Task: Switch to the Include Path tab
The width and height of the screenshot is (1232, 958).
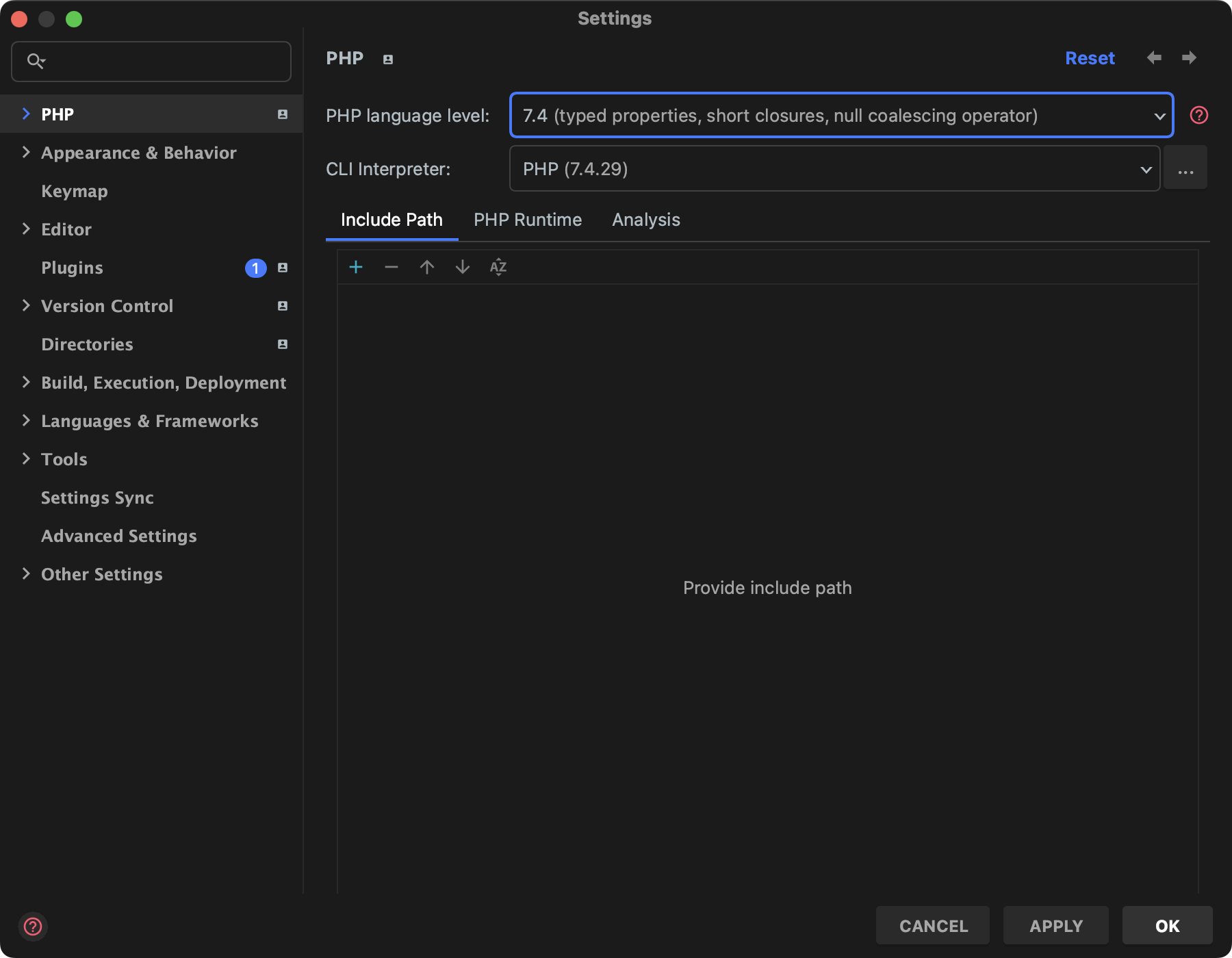Action: 392,220
